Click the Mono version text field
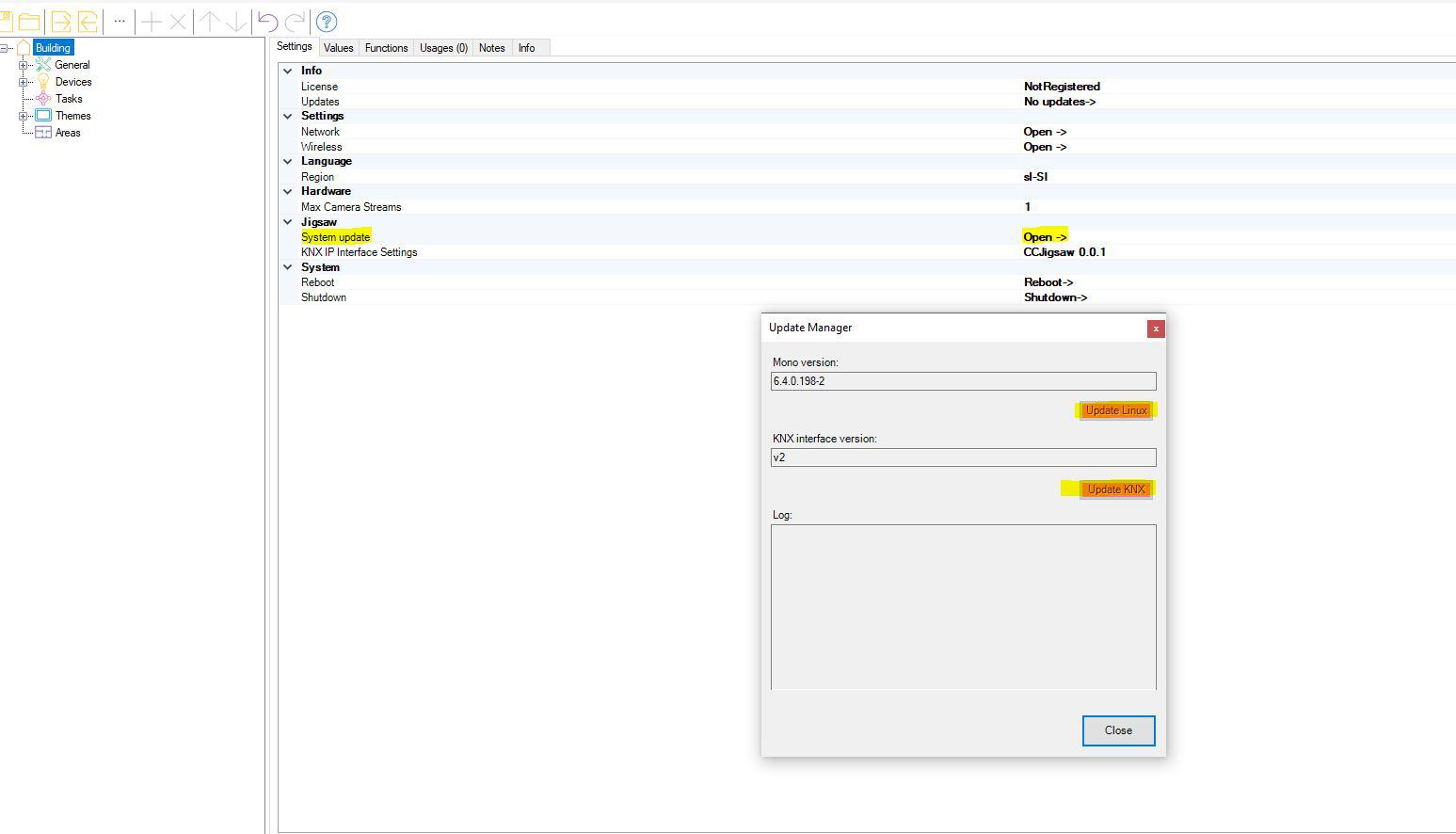This screenshot has width=1456, height=834. 963,381
